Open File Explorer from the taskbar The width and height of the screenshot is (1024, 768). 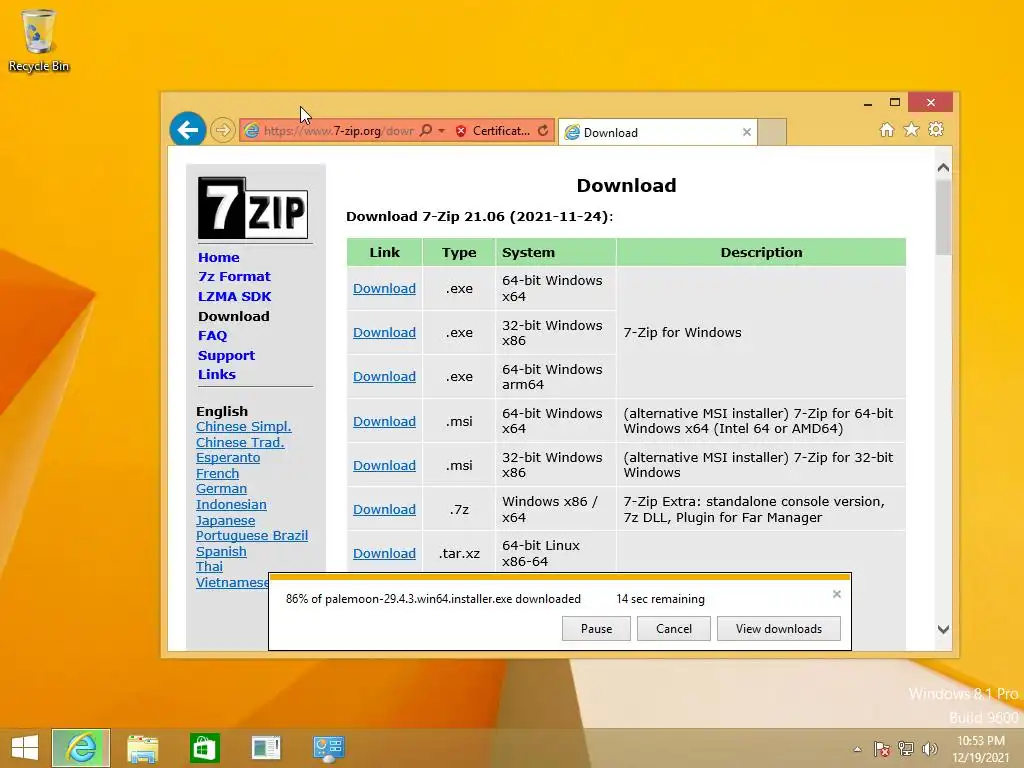[x=142, y=748]
